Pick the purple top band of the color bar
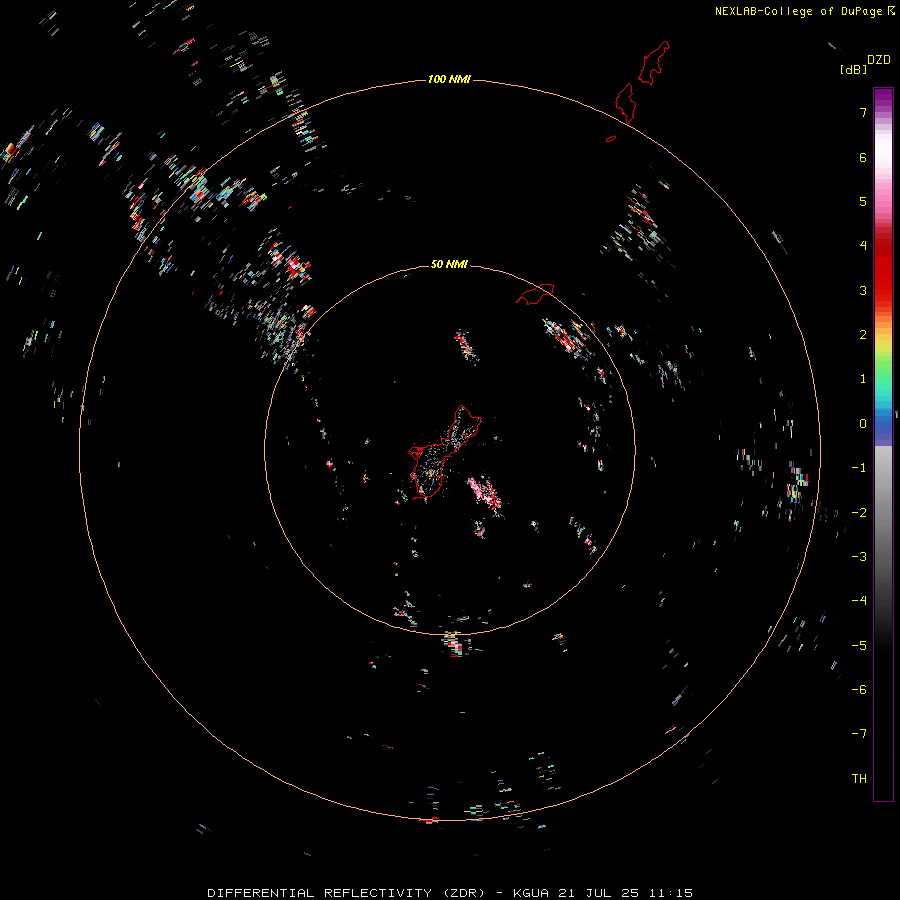The width and height of the screenshot is (900, 900). click(x=883, y=98)
